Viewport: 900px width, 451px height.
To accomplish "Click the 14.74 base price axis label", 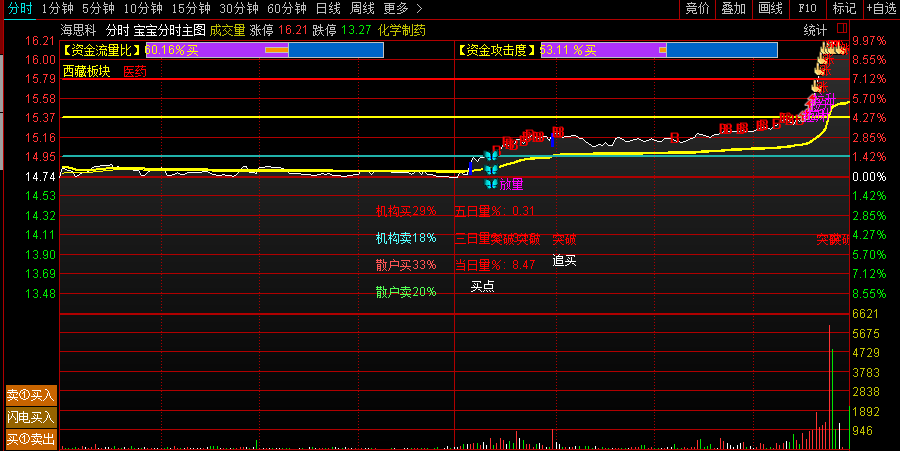I will [40, 177].
